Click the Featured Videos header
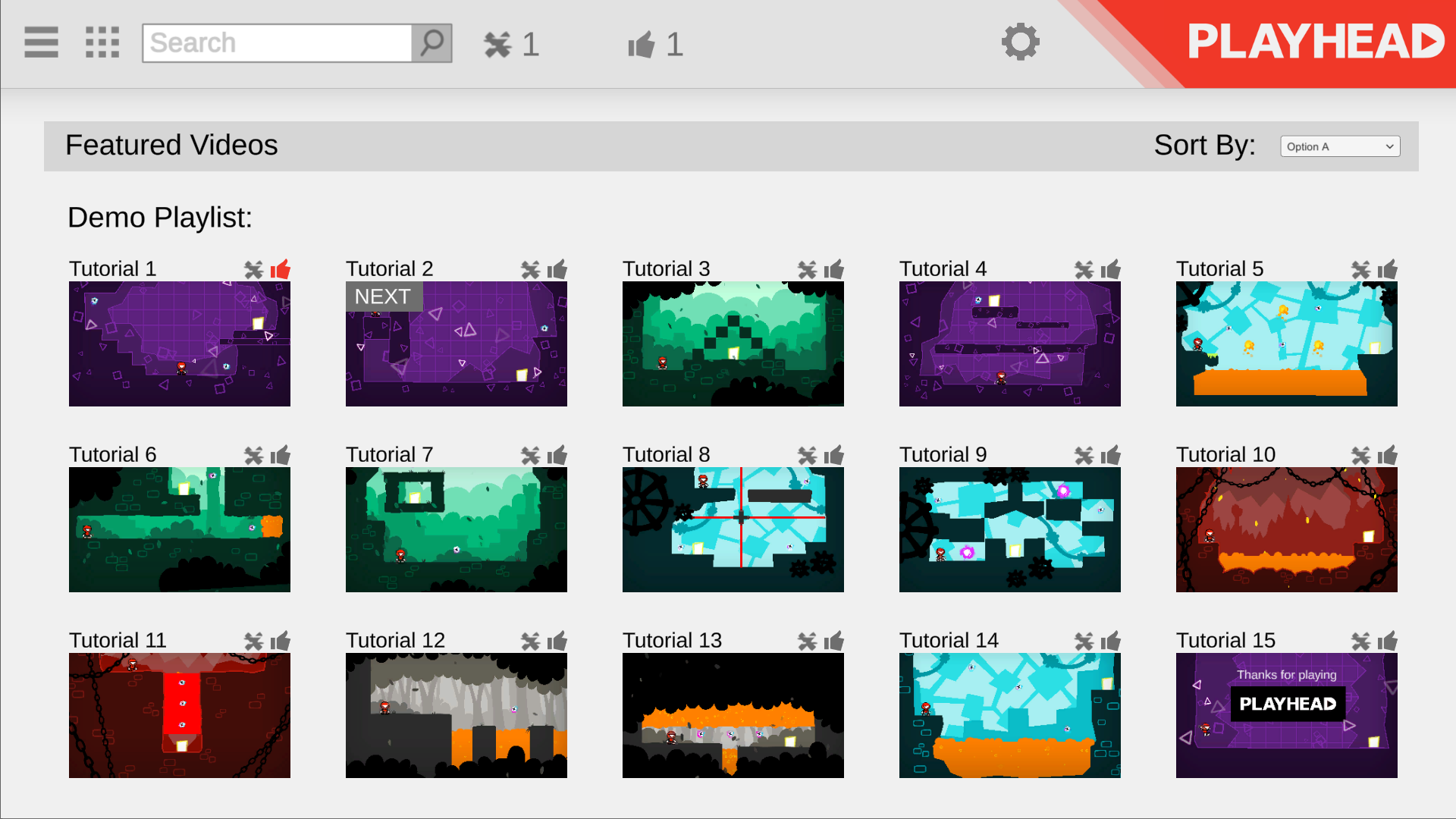Screen dimensions: 1456x819 click(x=171, y=145)
